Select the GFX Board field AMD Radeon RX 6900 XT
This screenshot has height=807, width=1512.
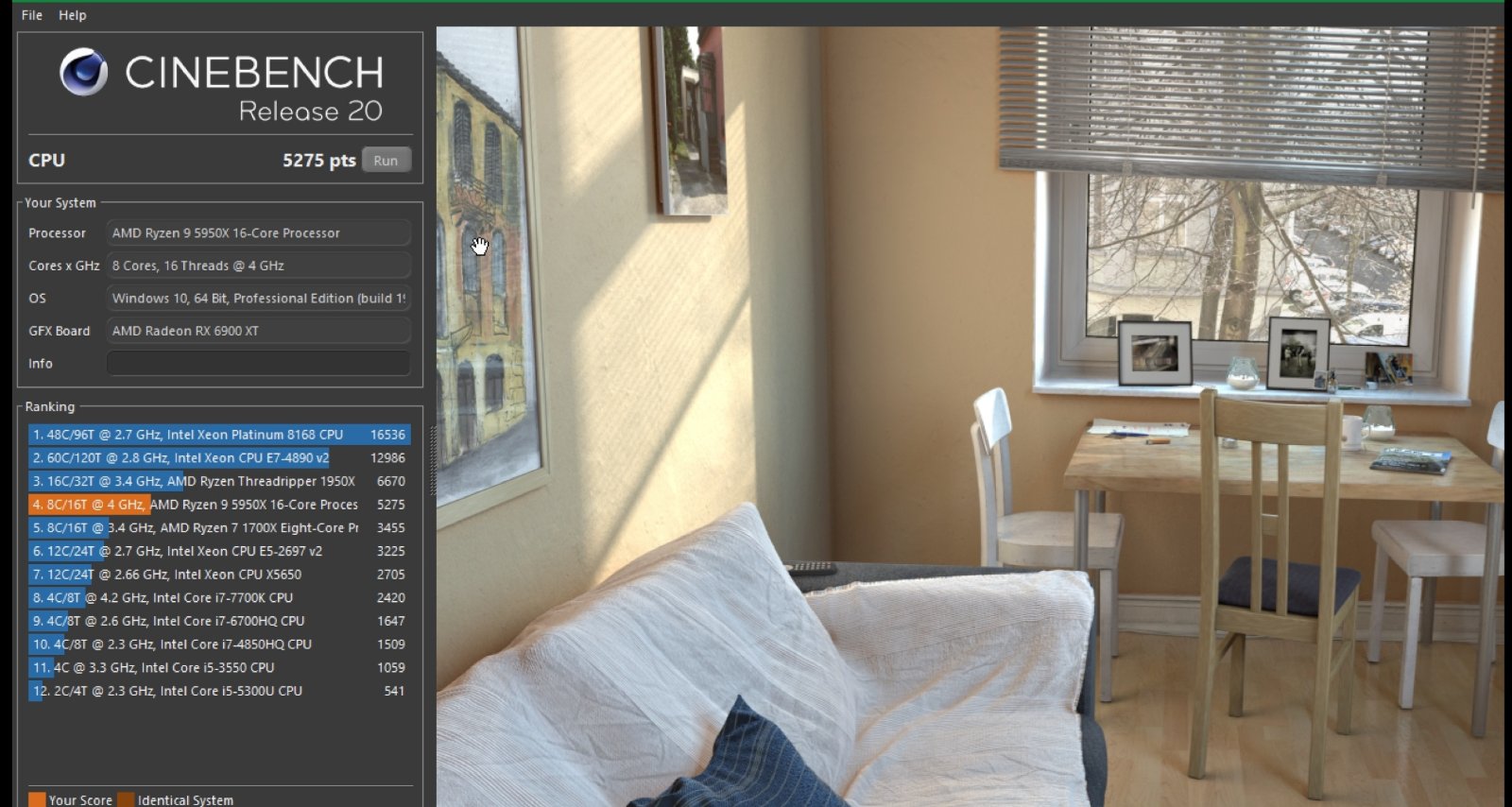click(x=259, y=331)
